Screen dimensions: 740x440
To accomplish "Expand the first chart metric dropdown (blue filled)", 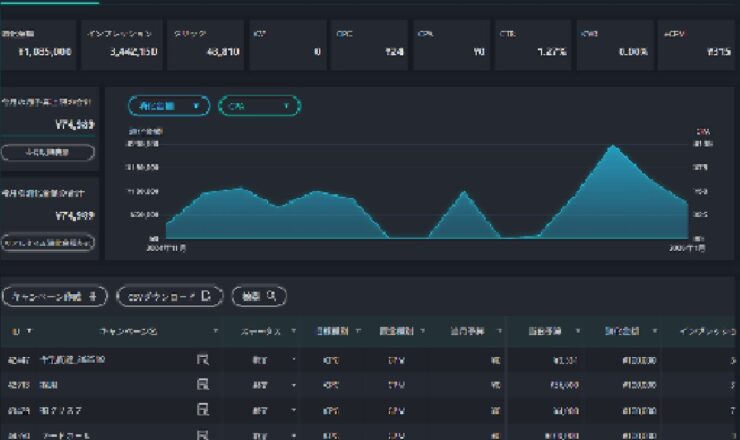I will [x=169, y=105].
